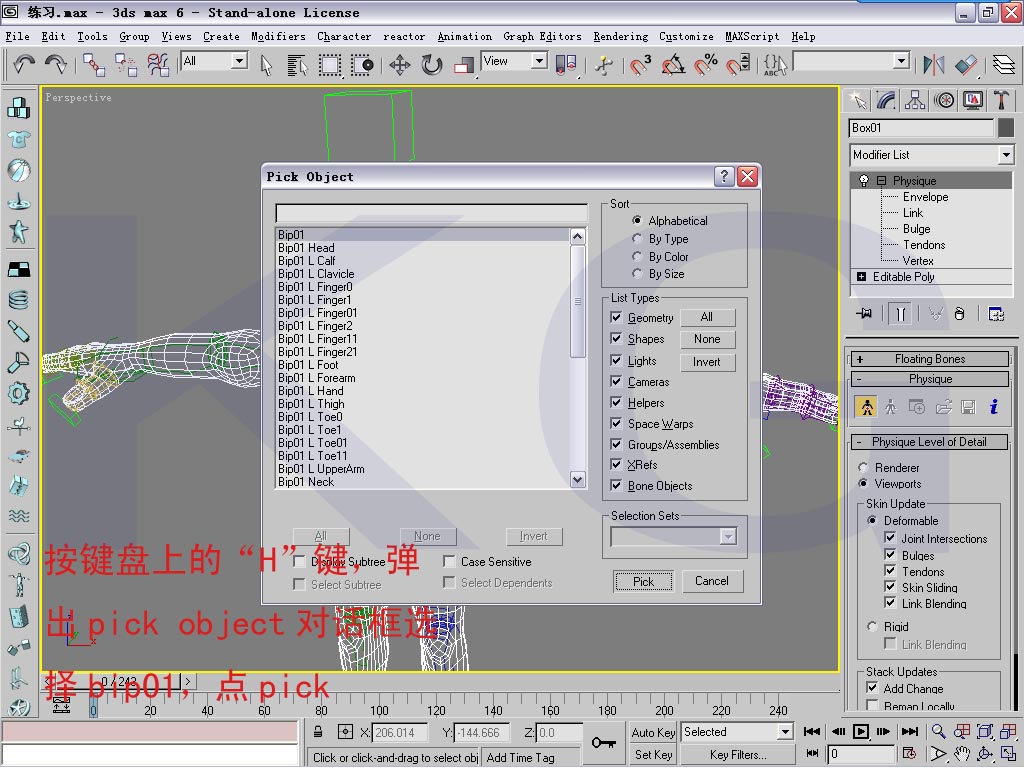Open Layer Manager icon

pos(1004,65)
